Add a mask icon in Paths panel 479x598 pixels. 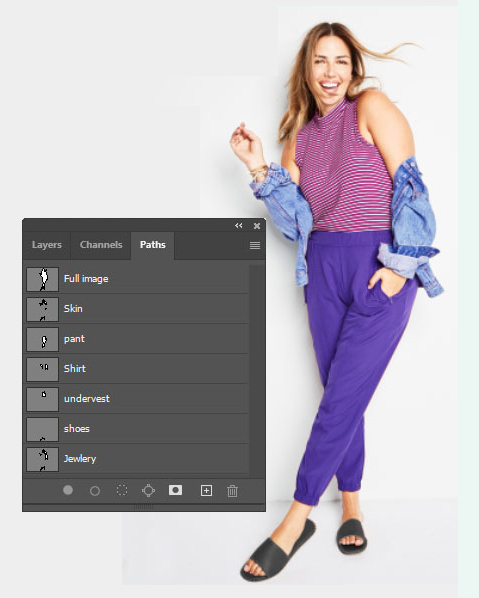tap(175, 490)
